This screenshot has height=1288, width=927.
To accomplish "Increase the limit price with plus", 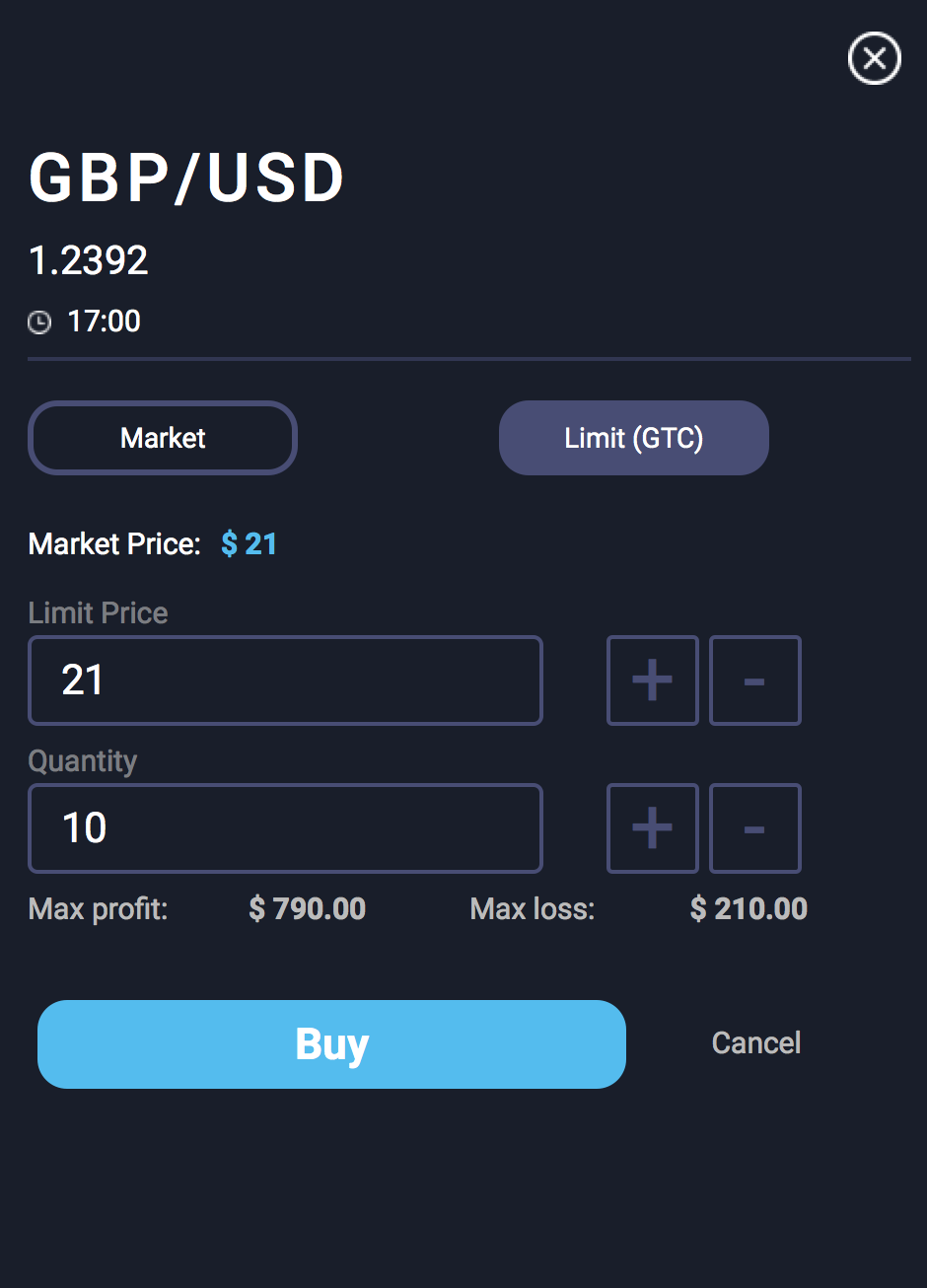I will pyautogui.click(x=652, y=680).
